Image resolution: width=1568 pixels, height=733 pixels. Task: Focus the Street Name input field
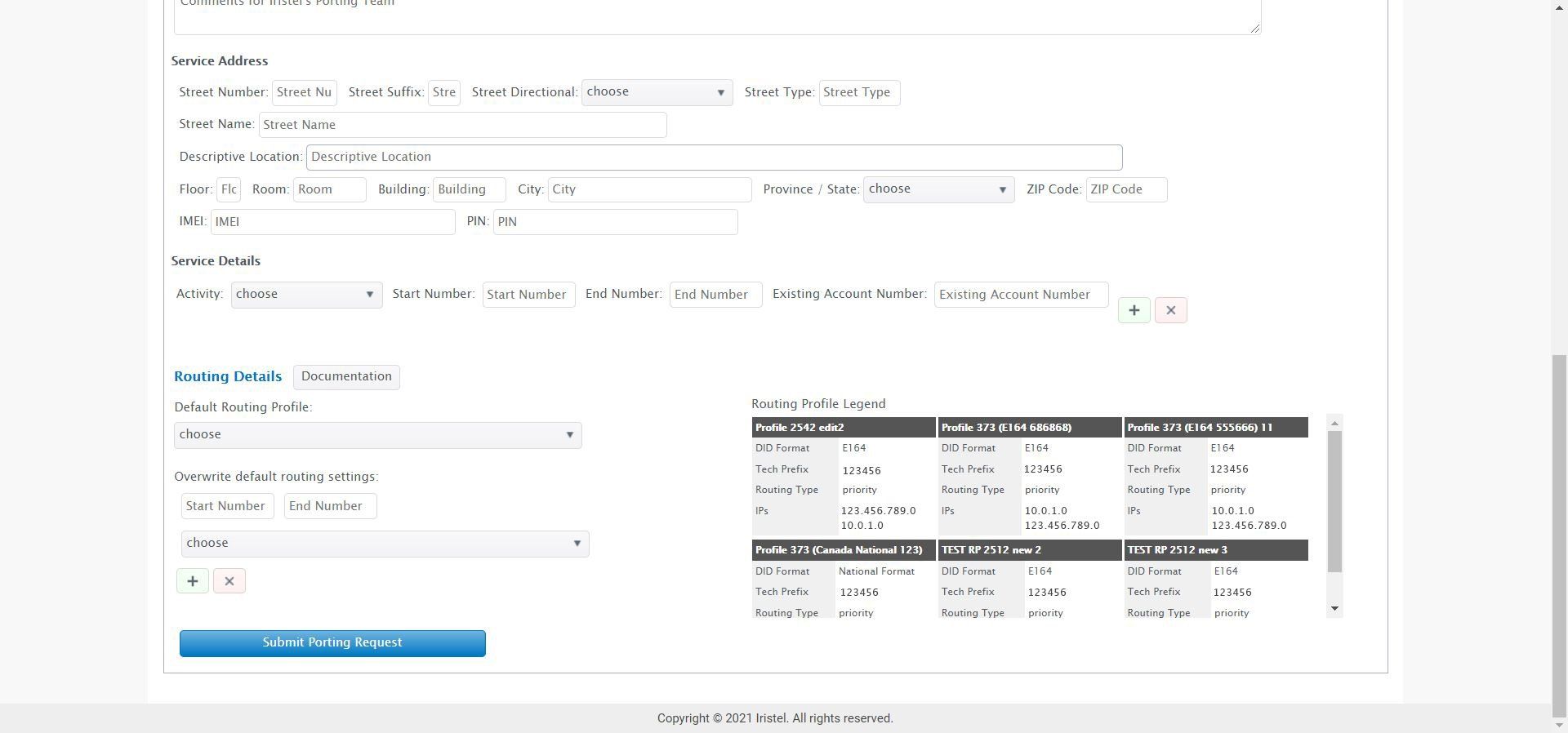(x=462, y=125)
